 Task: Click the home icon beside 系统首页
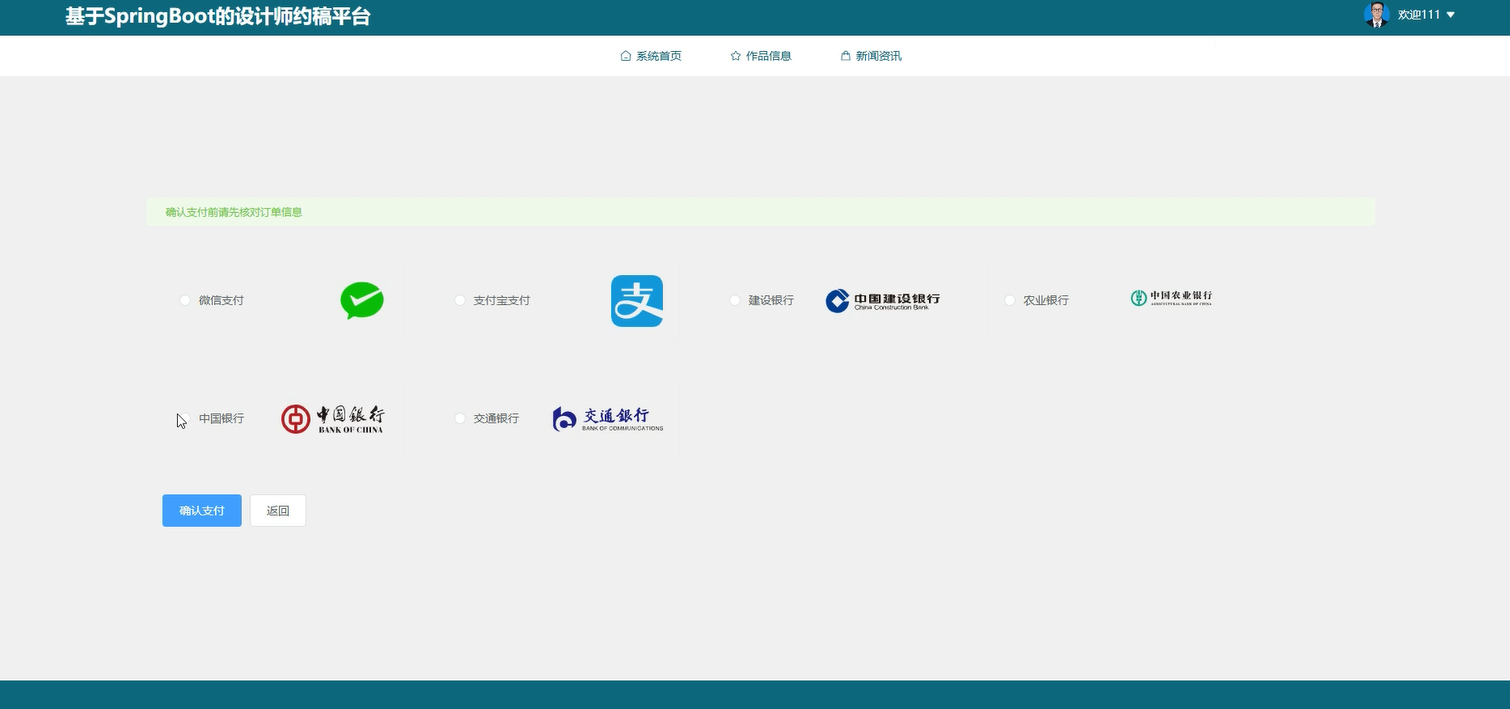(626, 56)
